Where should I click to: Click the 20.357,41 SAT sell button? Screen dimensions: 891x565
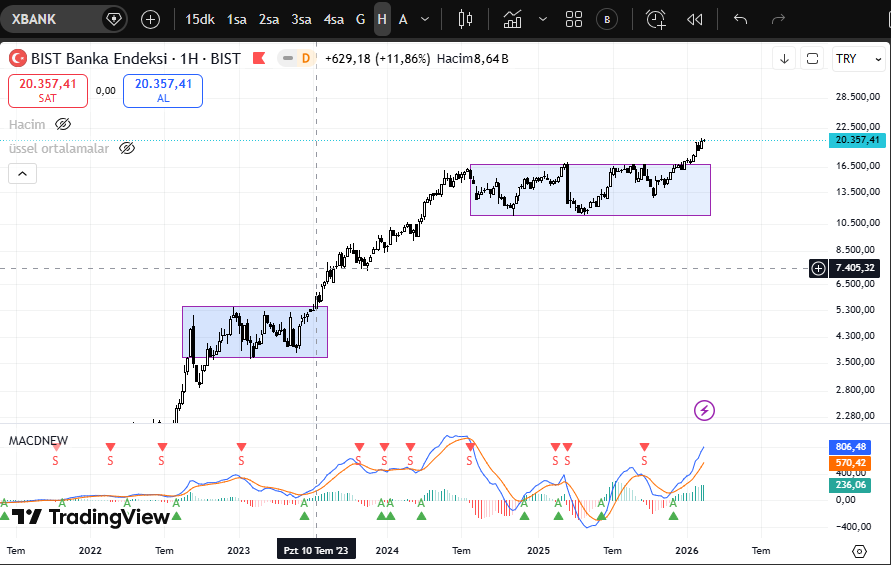pos(48,90)
